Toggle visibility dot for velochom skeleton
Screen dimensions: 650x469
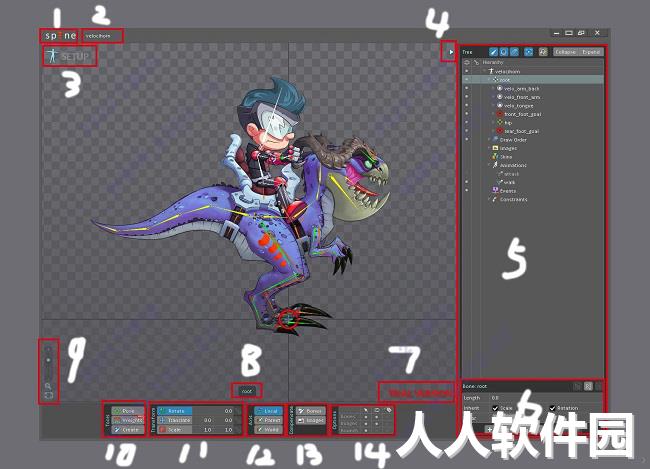pyautogui.click(x=467, y=71)
